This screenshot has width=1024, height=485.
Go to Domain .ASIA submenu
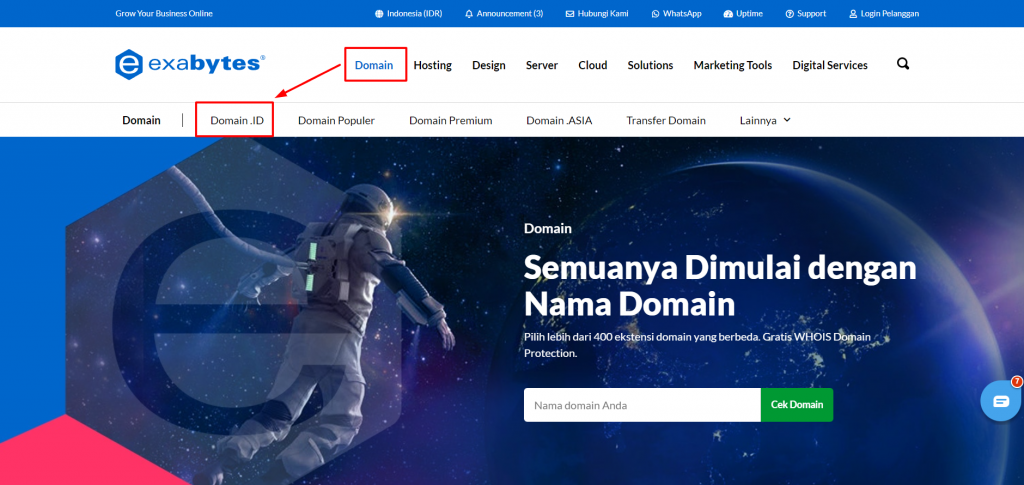click(559, 120)
